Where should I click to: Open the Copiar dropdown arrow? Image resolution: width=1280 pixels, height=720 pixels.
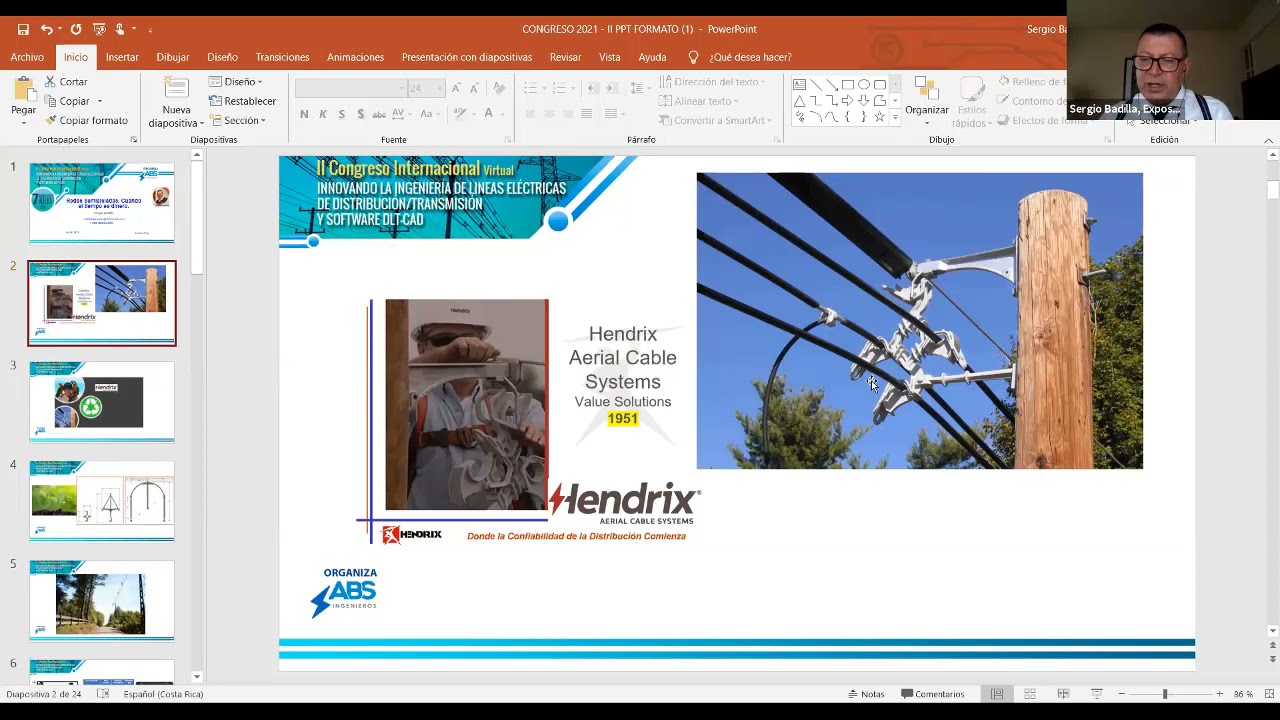coord(99,101)
